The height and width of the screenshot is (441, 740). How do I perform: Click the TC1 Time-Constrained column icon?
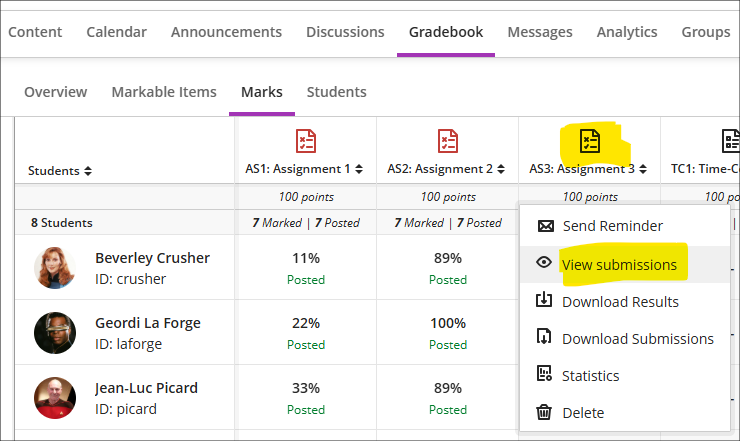click(731, 141)
